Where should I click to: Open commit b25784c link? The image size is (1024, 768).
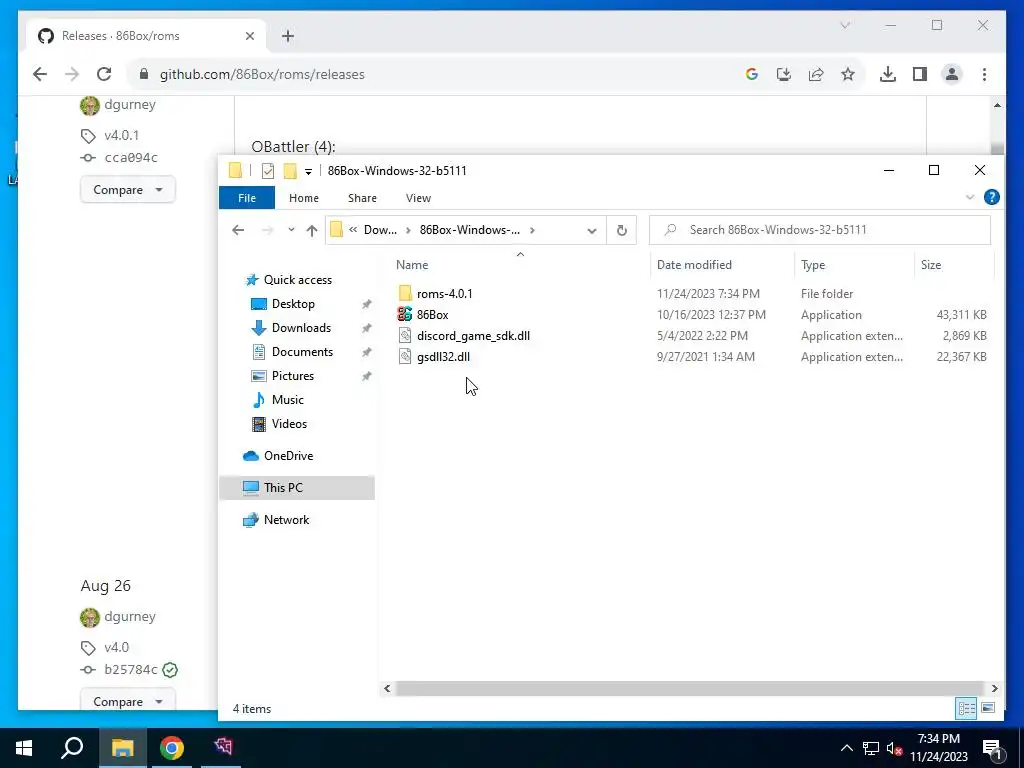(131, 669)
